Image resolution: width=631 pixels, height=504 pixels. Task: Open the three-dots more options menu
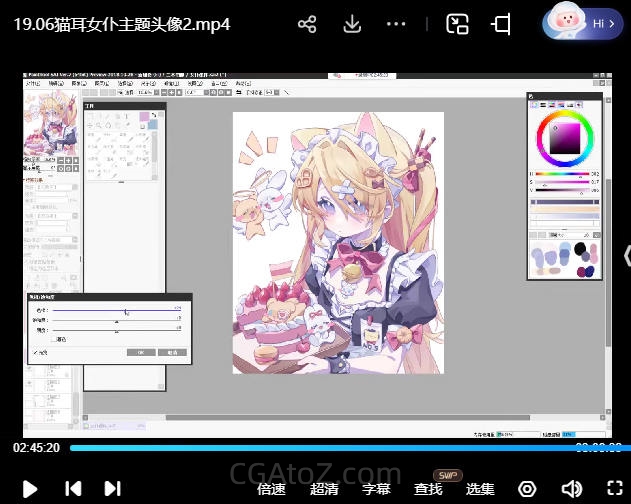[x=397, y=24]
